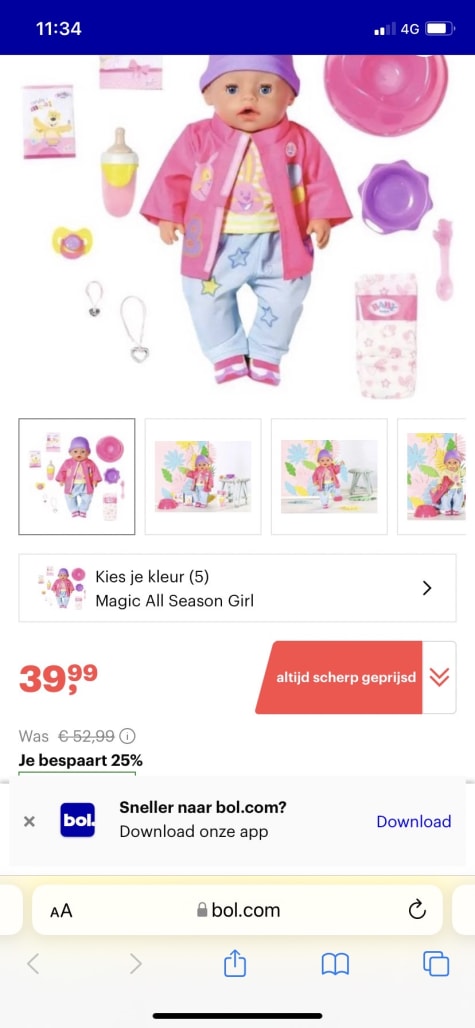
Task: Tap the chevron next to Magic All Season Girl
Action: point(427,588)
